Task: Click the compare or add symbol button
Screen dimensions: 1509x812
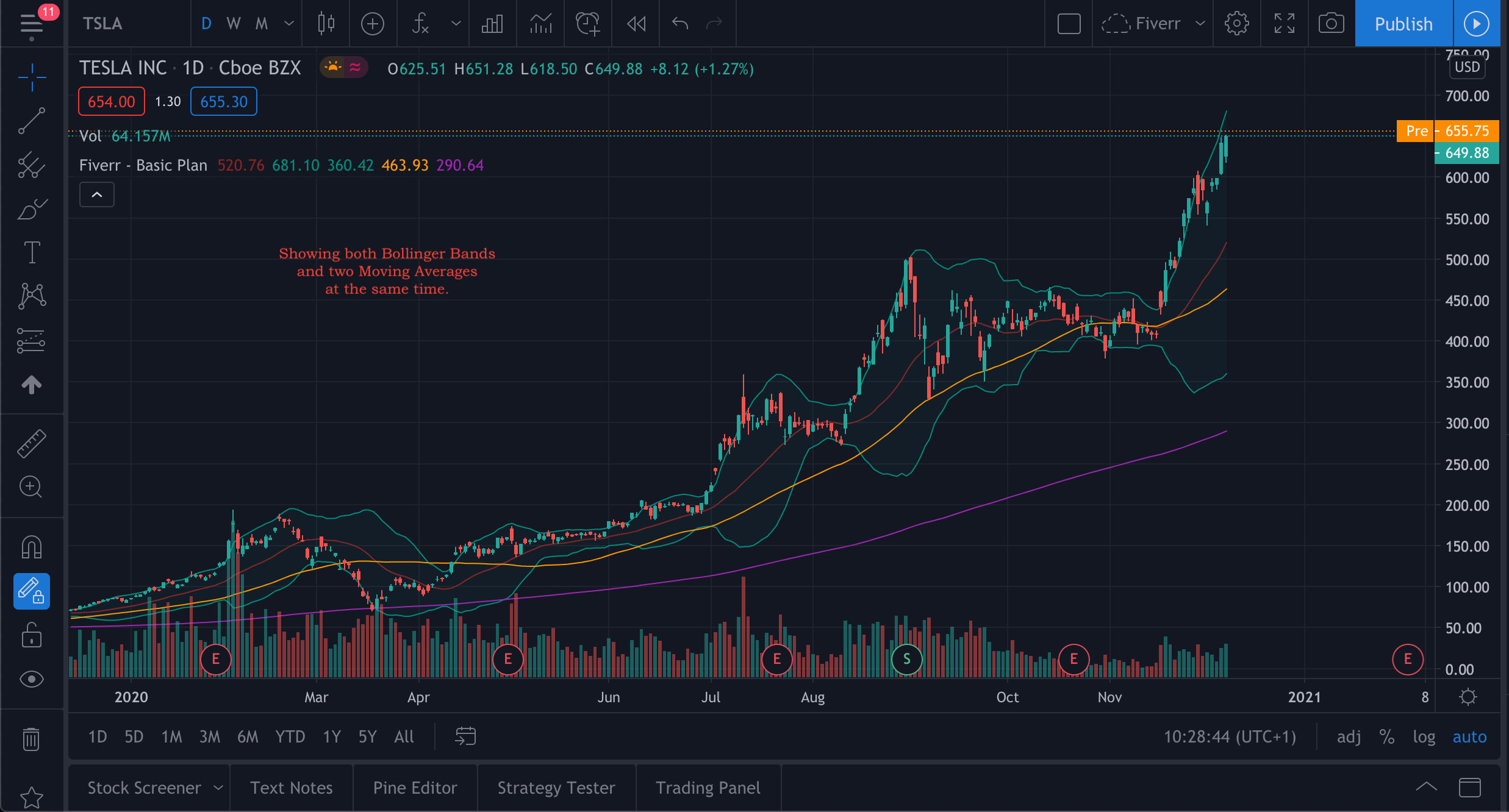Action: pos(373,24)
